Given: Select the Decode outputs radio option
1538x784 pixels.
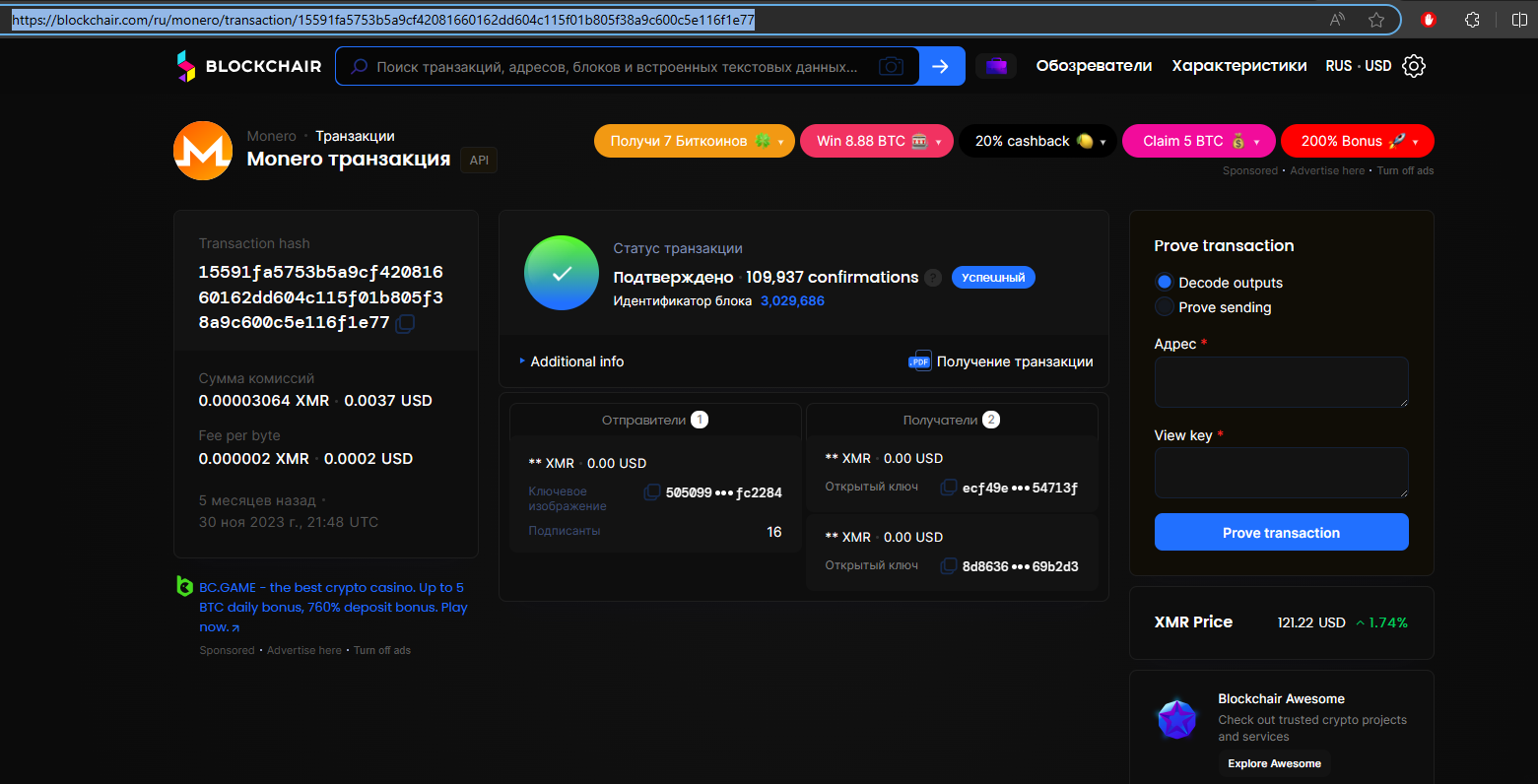Looking at the screenshot, I should (x=1165, y=283).
